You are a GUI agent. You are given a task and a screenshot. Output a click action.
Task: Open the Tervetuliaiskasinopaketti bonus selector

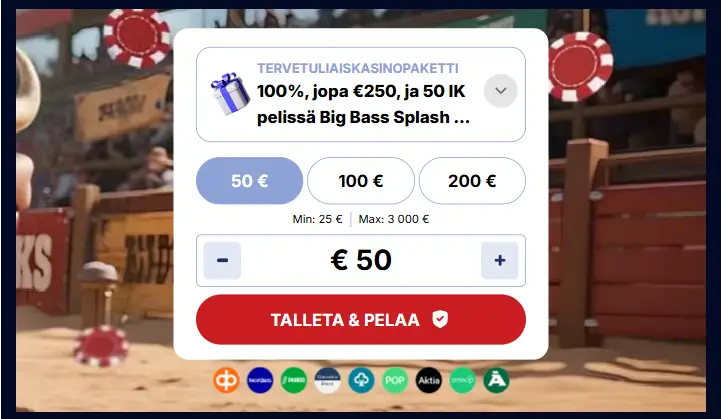[361, 94]
